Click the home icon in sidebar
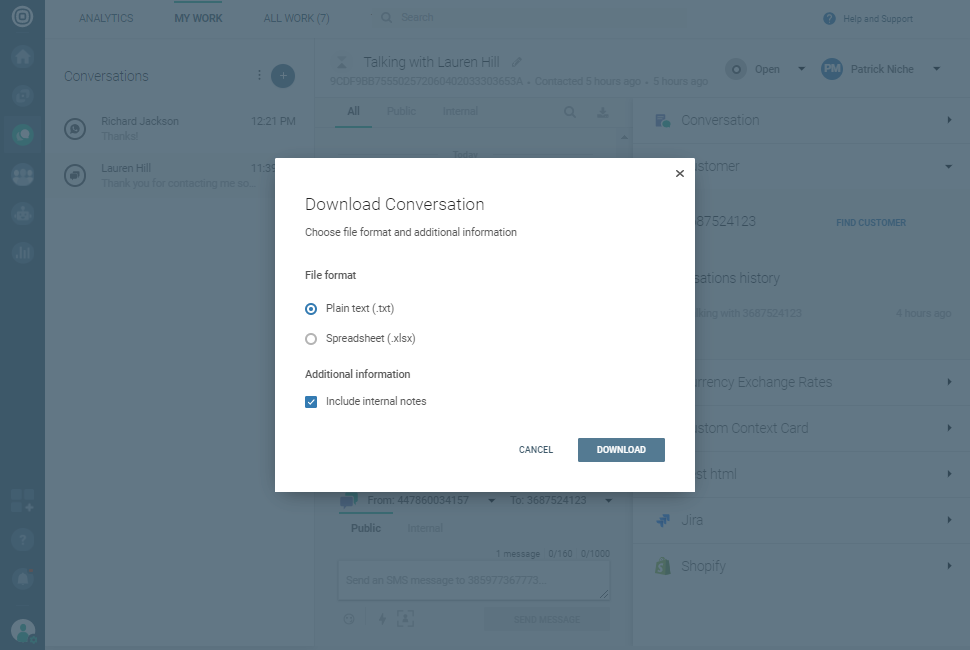The height and width of the screenshot is (650, 970). coord(22,56)
